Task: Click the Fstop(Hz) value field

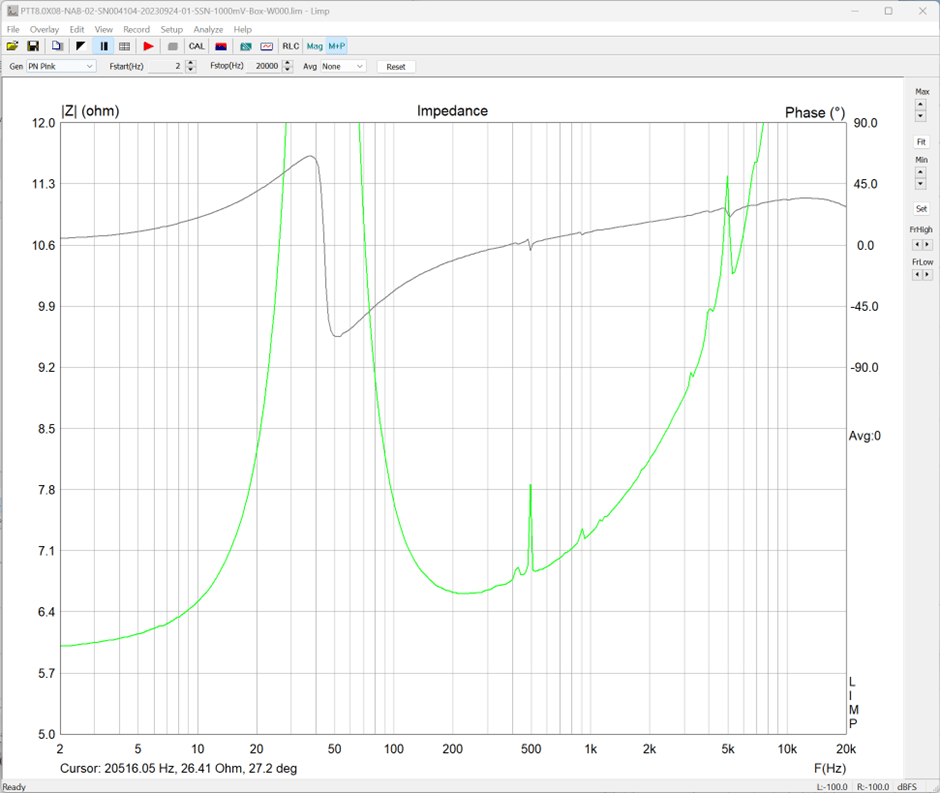Action: (264, 67)
